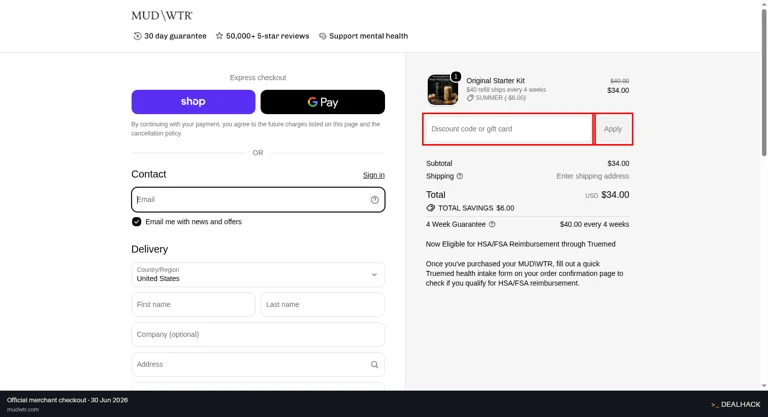
Task: Focus the Discount code or gift card field
Action: (x=508, y=129)
